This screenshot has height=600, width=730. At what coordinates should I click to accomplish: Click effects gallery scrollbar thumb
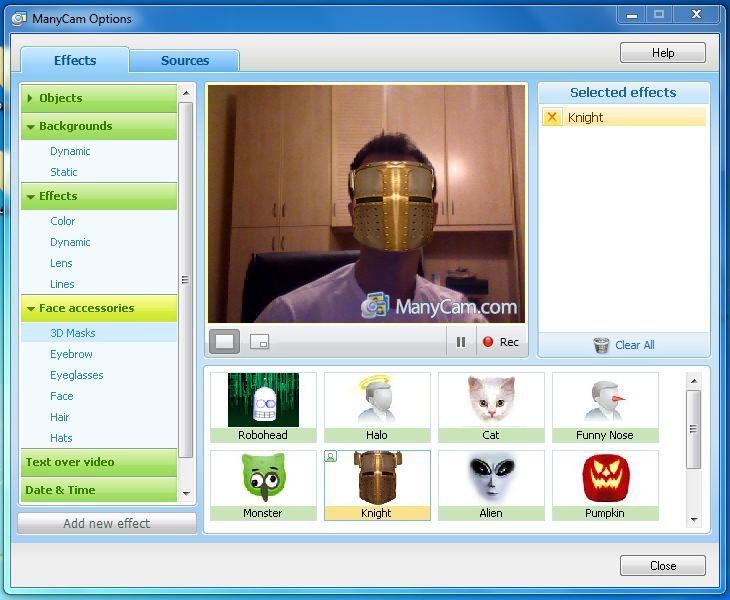pyautogui.click(x=694, y=429)
